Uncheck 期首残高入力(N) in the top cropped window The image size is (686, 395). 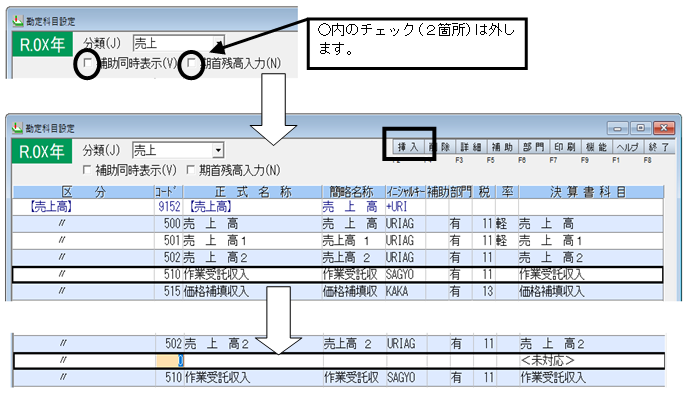191,63
